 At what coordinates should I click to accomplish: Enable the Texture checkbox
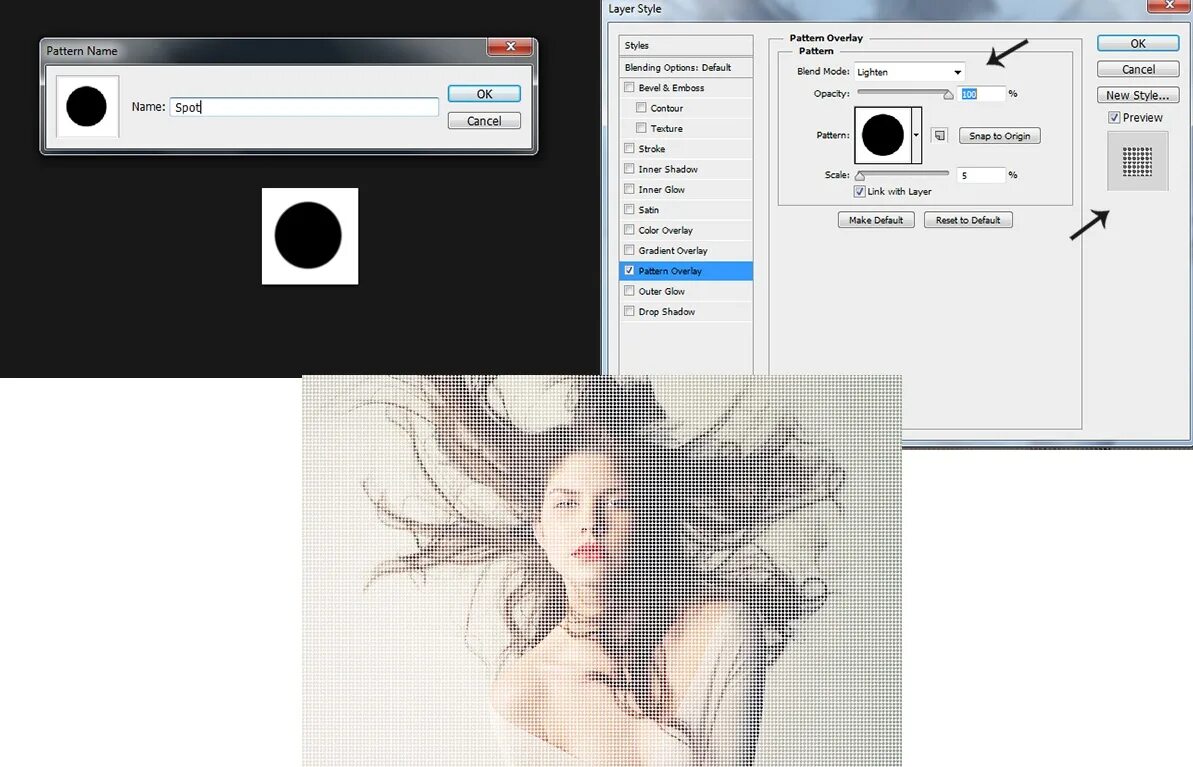[x=641, y=128]
